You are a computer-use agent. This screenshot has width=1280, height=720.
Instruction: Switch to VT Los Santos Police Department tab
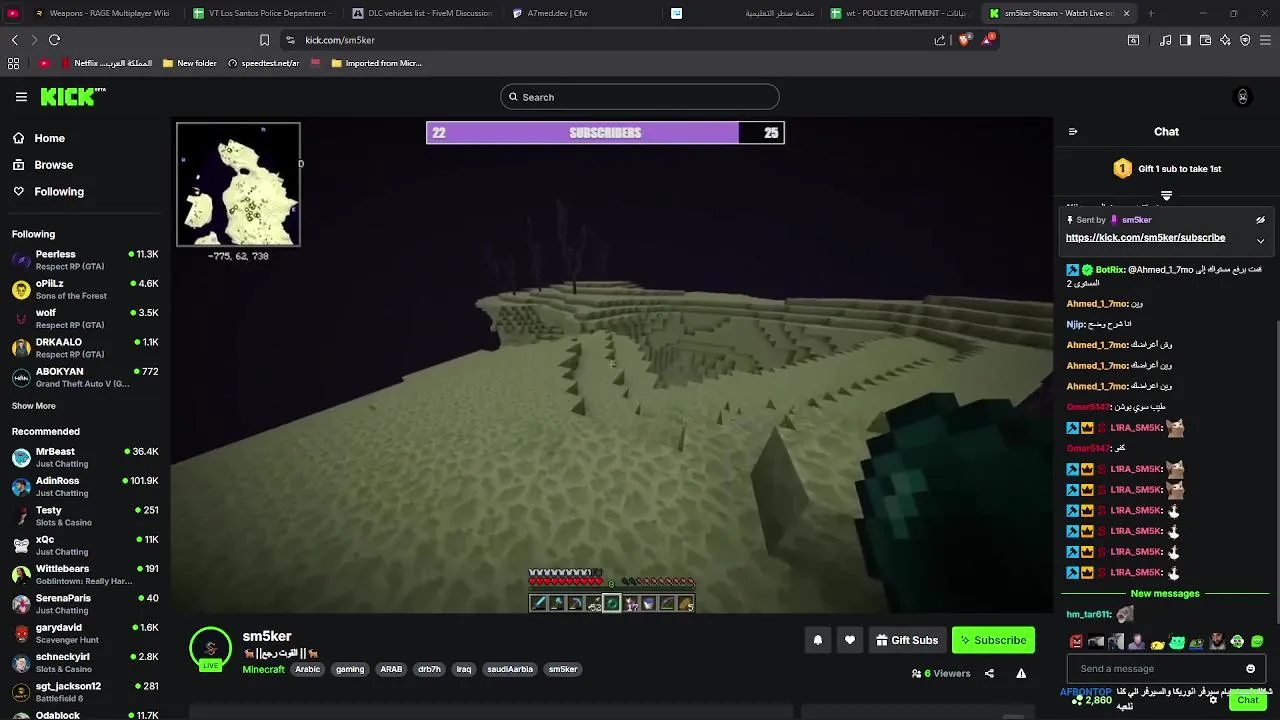tap(262, 13)
